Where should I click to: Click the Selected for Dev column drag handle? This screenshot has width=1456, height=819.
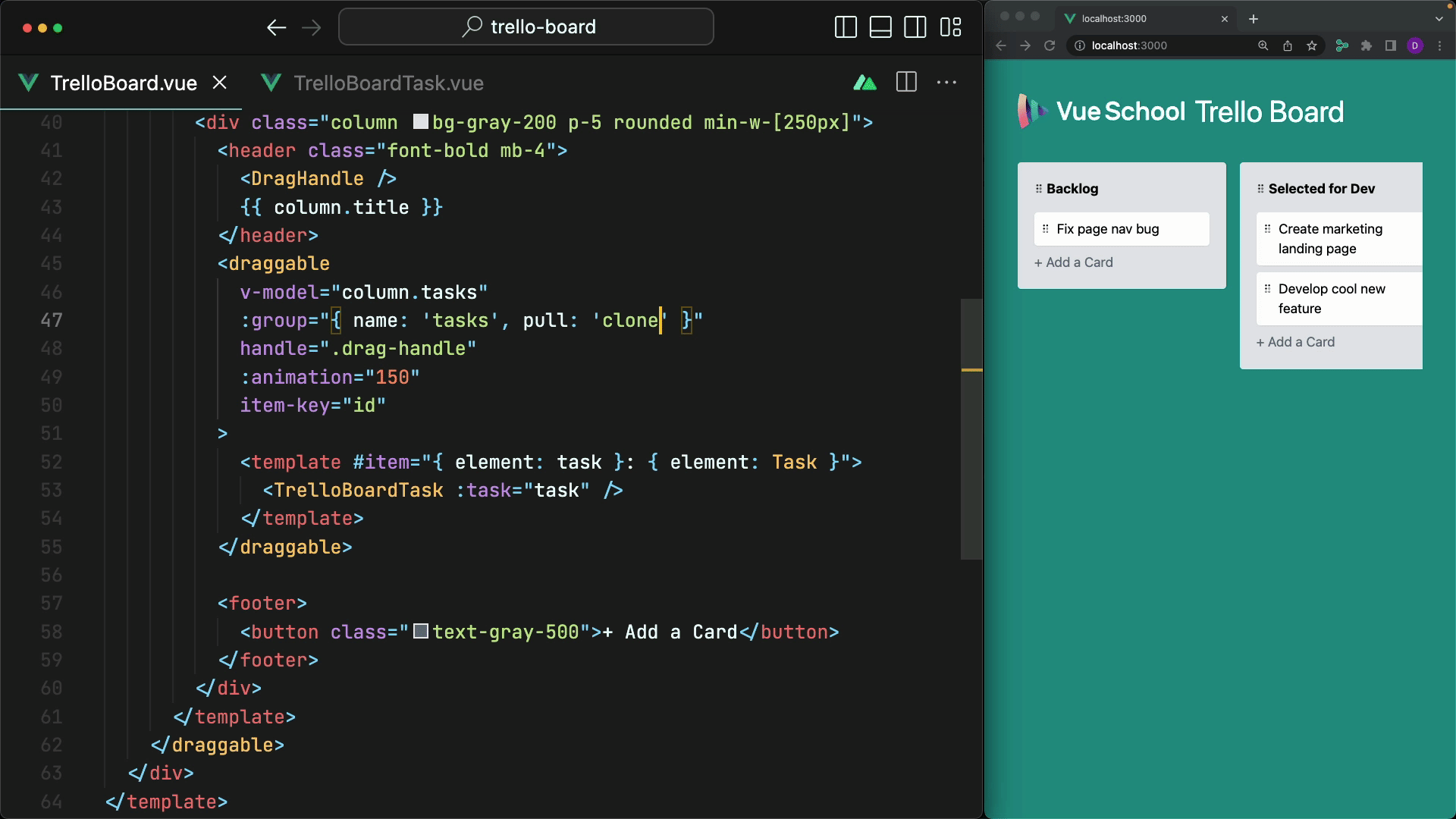[x=1261, y=189]
